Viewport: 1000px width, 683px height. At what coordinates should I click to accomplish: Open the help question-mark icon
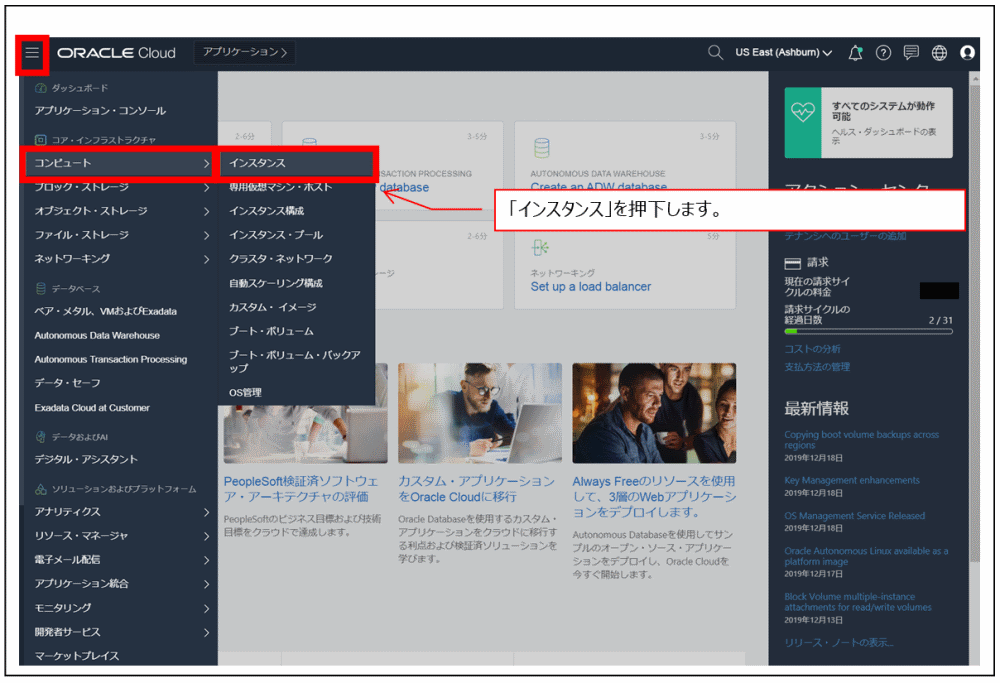[883, 52]
